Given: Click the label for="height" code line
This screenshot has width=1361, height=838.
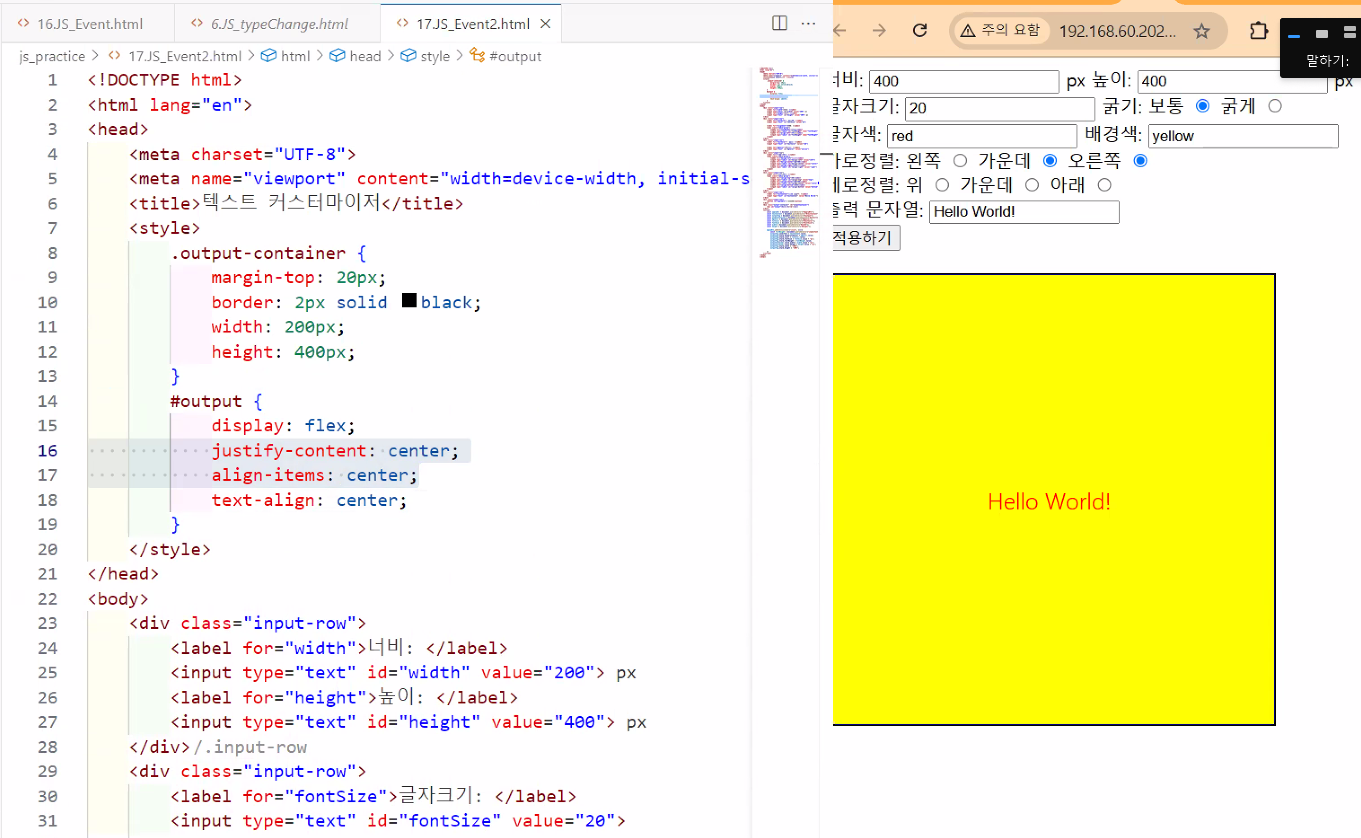Looking at the screenshot, I should click(344, 698).
